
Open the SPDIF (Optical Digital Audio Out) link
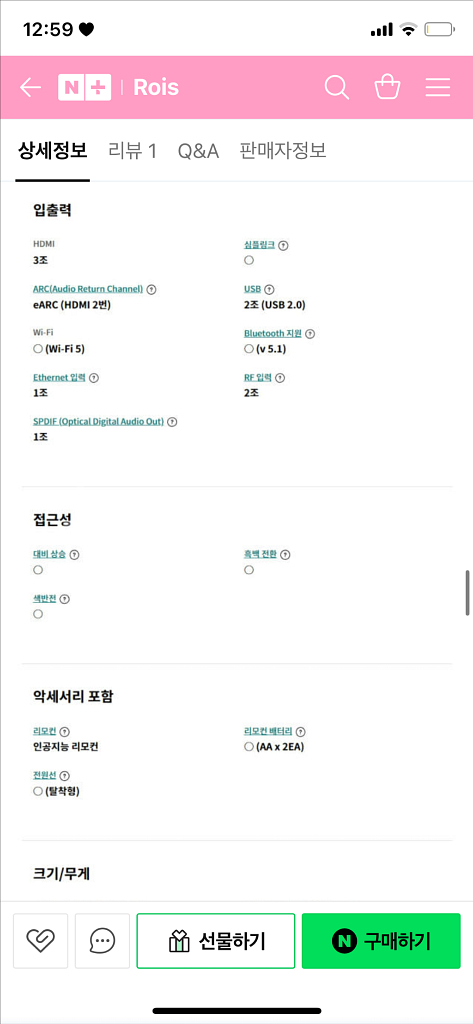98,422
